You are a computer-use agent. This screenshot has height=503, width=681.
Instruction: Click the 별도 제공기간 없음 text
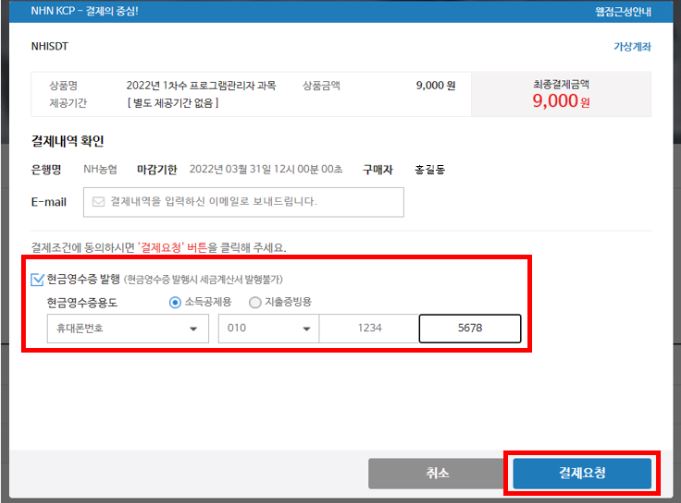(173, 103)
